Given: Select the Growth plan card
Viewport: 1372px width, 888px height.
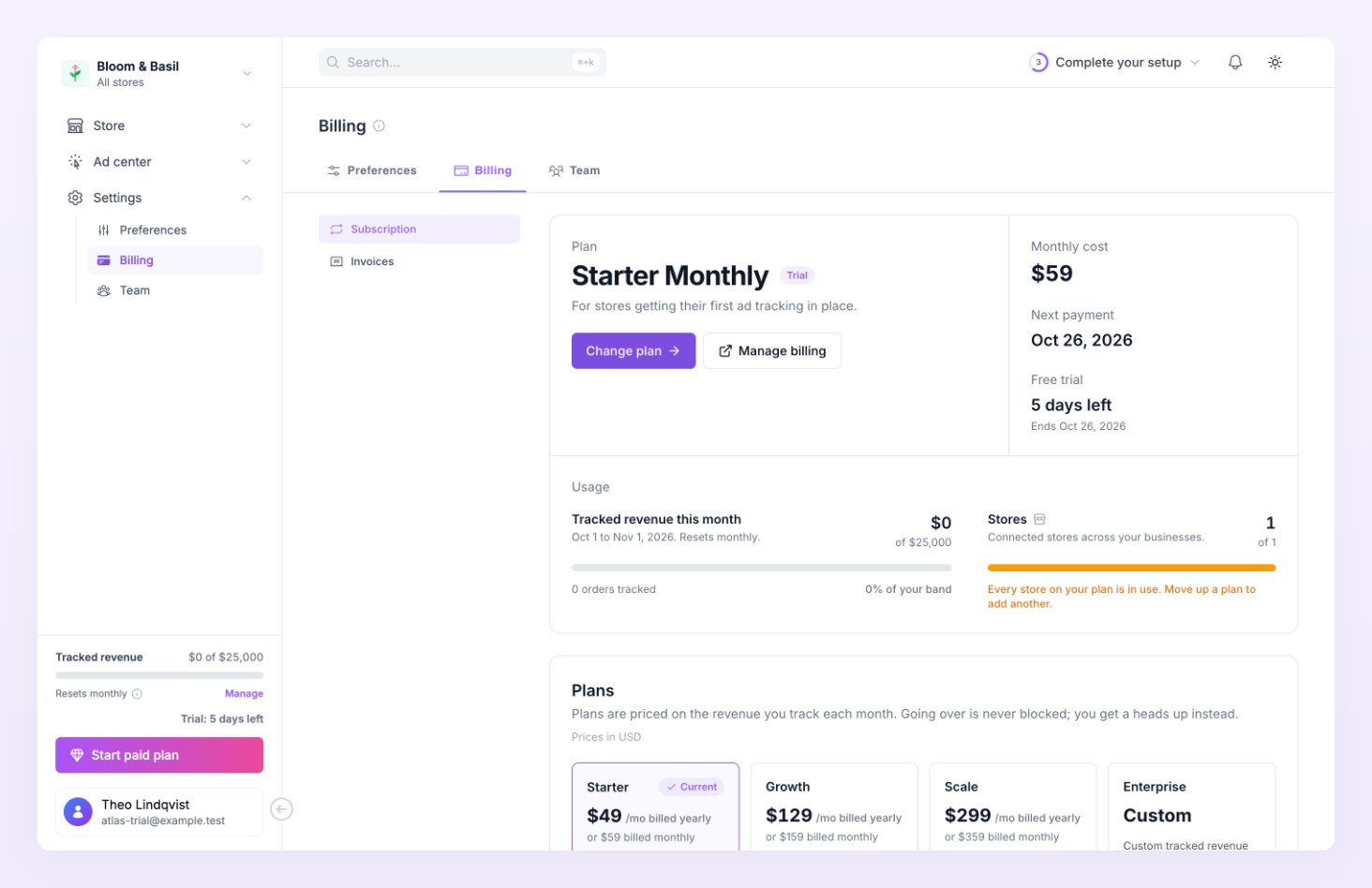Looking at the screenshot, I should coord(834,807).
